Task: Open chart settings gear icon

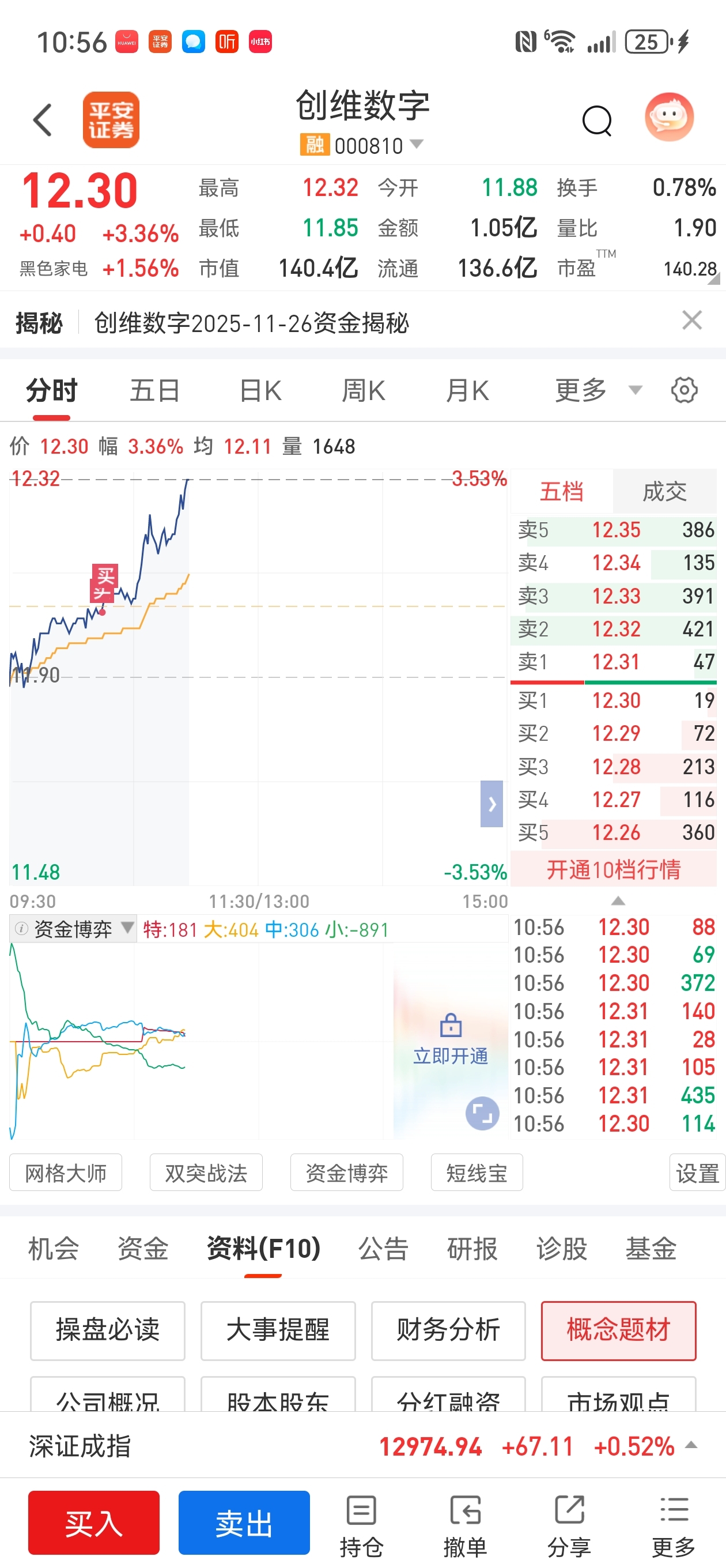Action: coord(684,390)
